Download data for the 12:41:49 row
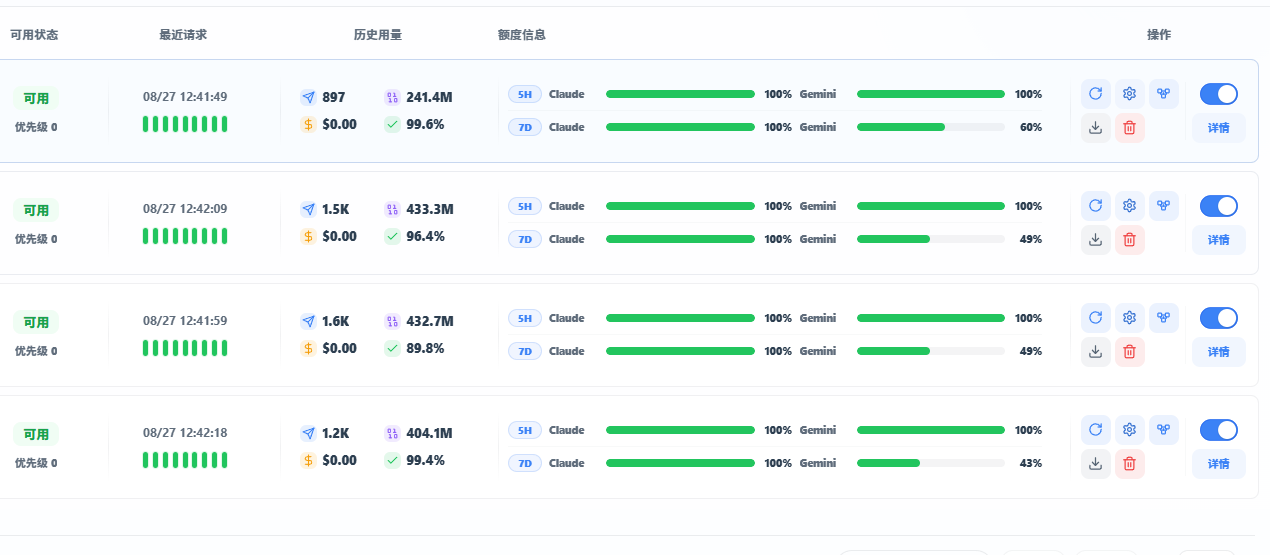The width and height of the screenshot is (1270, 555). coord(1096,128)
